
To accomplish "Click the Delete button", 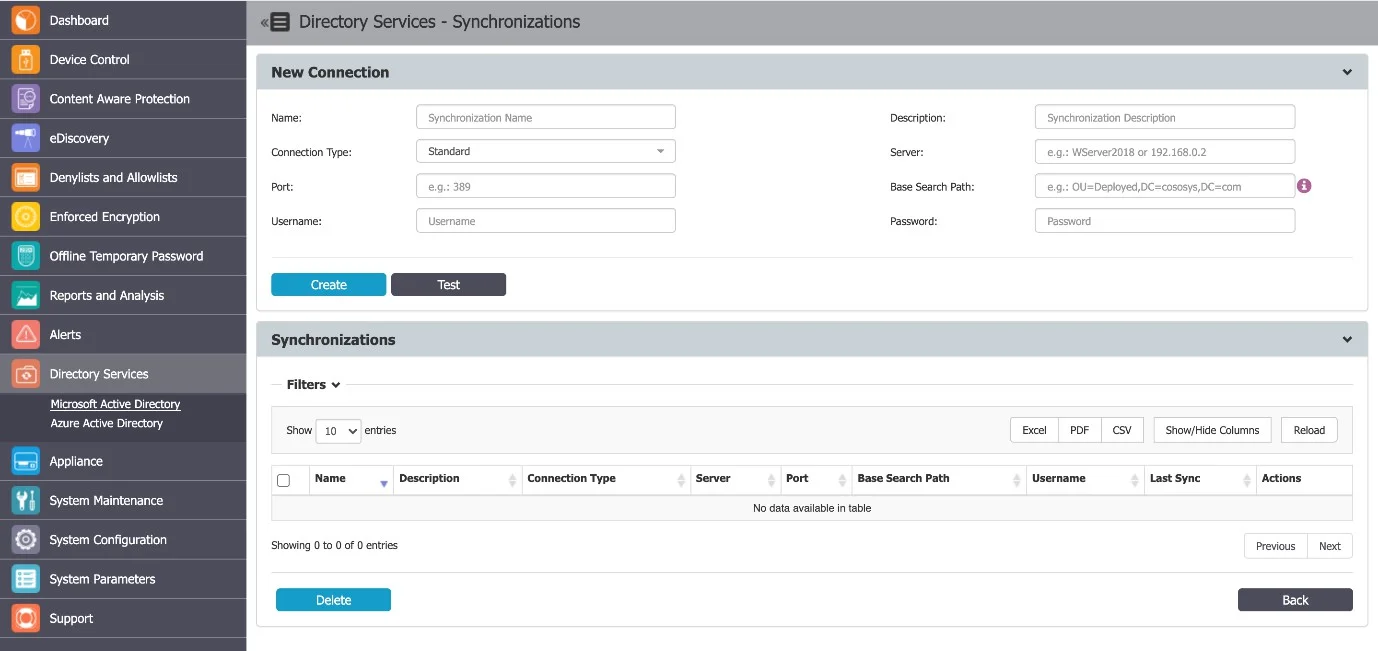I will point(333,600).
